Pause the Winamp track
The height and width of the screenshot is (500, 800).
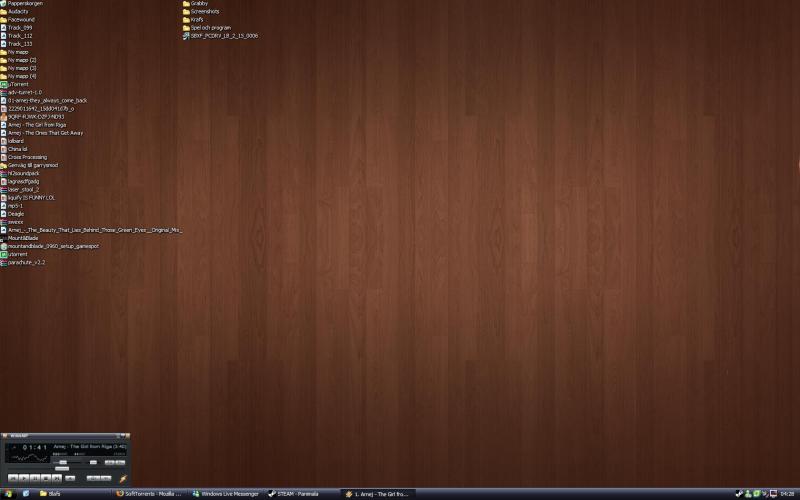coord(34,478)
